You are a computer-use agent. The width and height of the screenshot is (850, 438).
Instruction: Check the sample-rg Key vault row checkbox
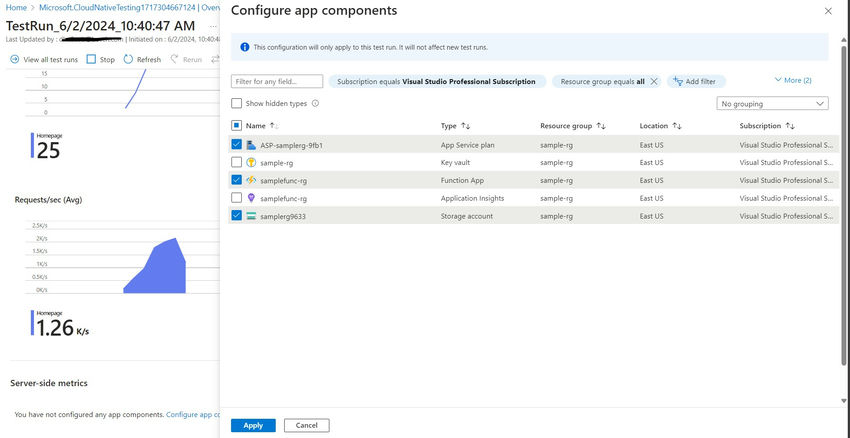[236, 162]
